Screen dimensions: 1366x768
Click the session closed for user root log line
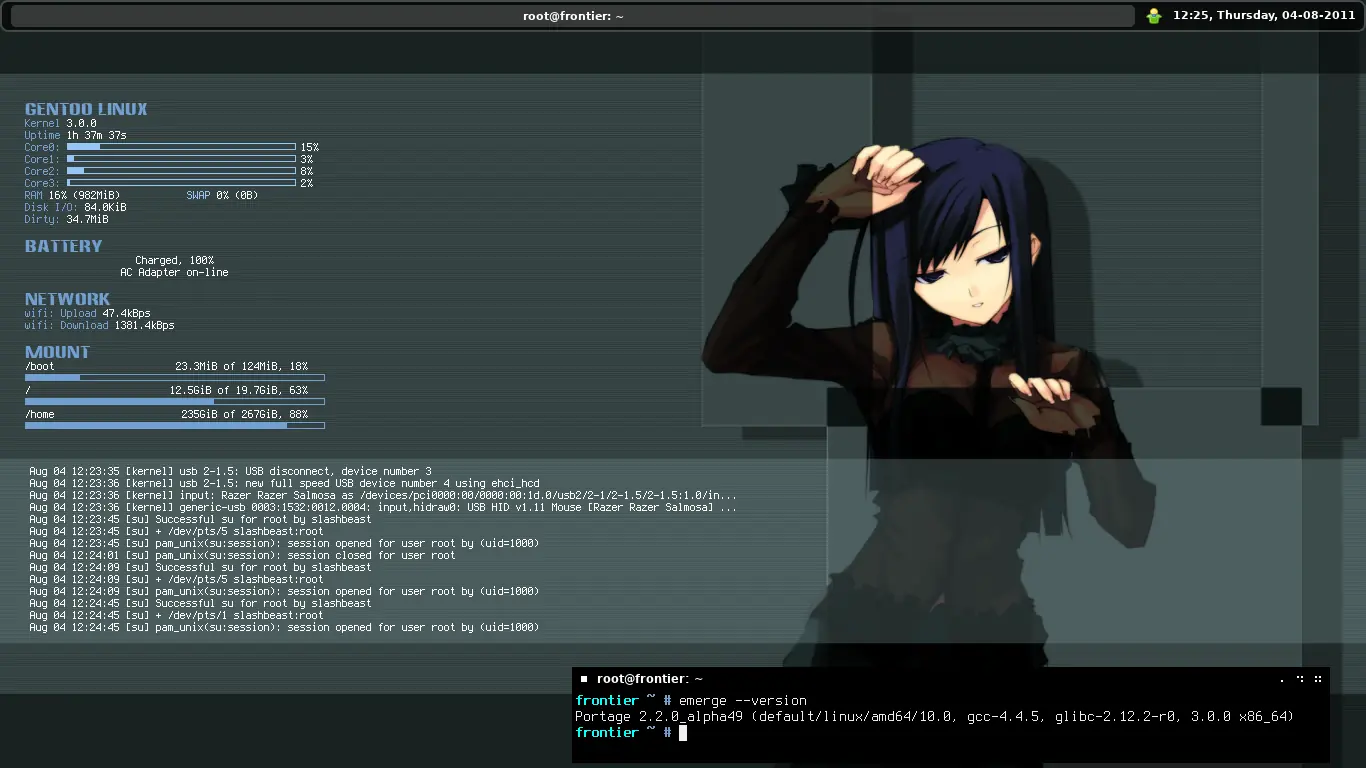(243, 555)
